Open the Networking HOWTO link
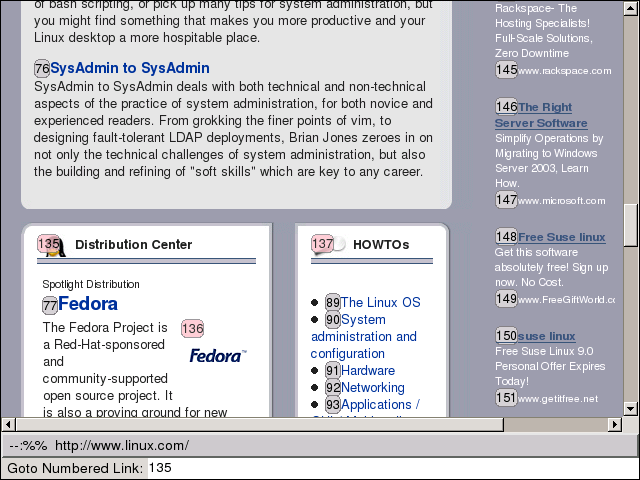640x480 pixels. pyautogui.click(x=373, y=387)
